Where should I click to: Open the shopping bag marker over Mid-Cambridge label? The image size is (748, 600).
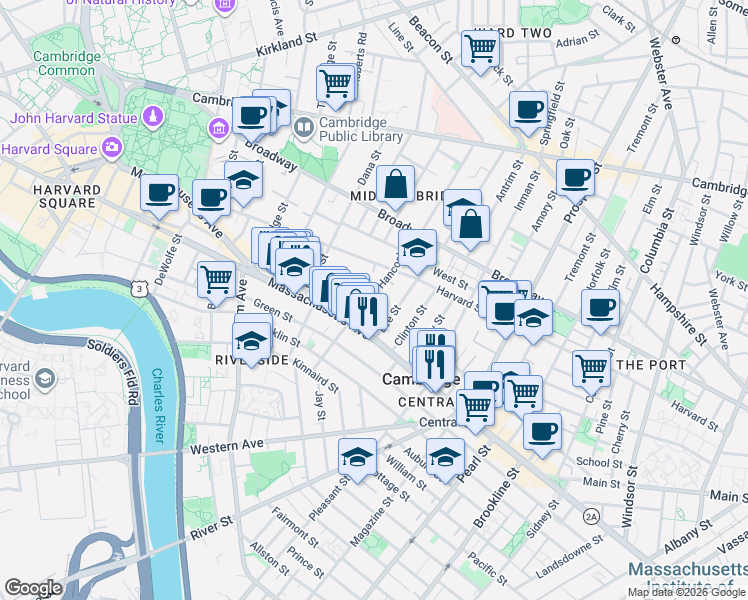click(395, 186)
